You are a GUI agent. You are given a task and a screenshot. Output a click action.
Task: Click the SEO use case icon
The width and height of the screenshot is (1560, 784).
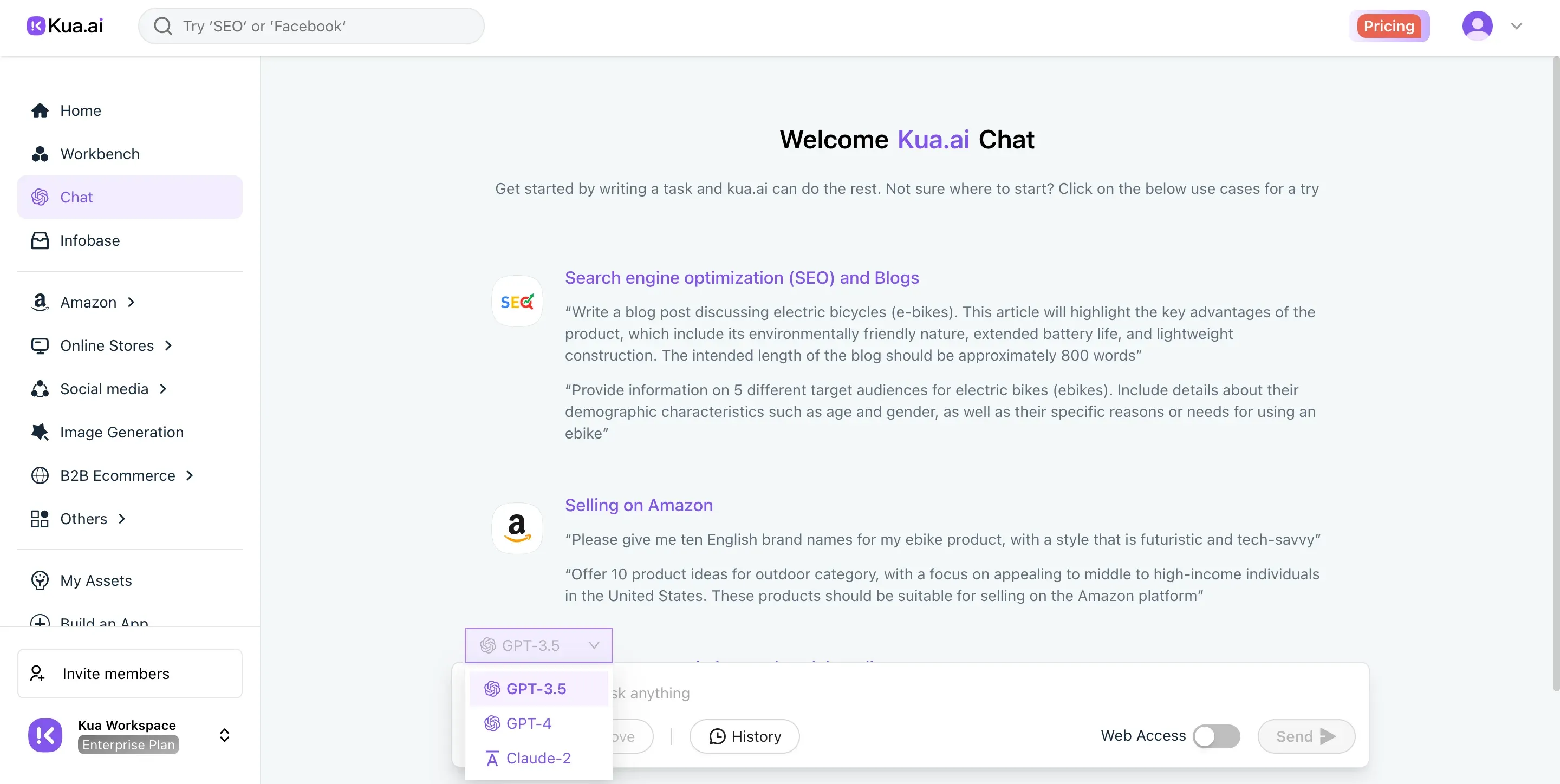coord(517,302)
